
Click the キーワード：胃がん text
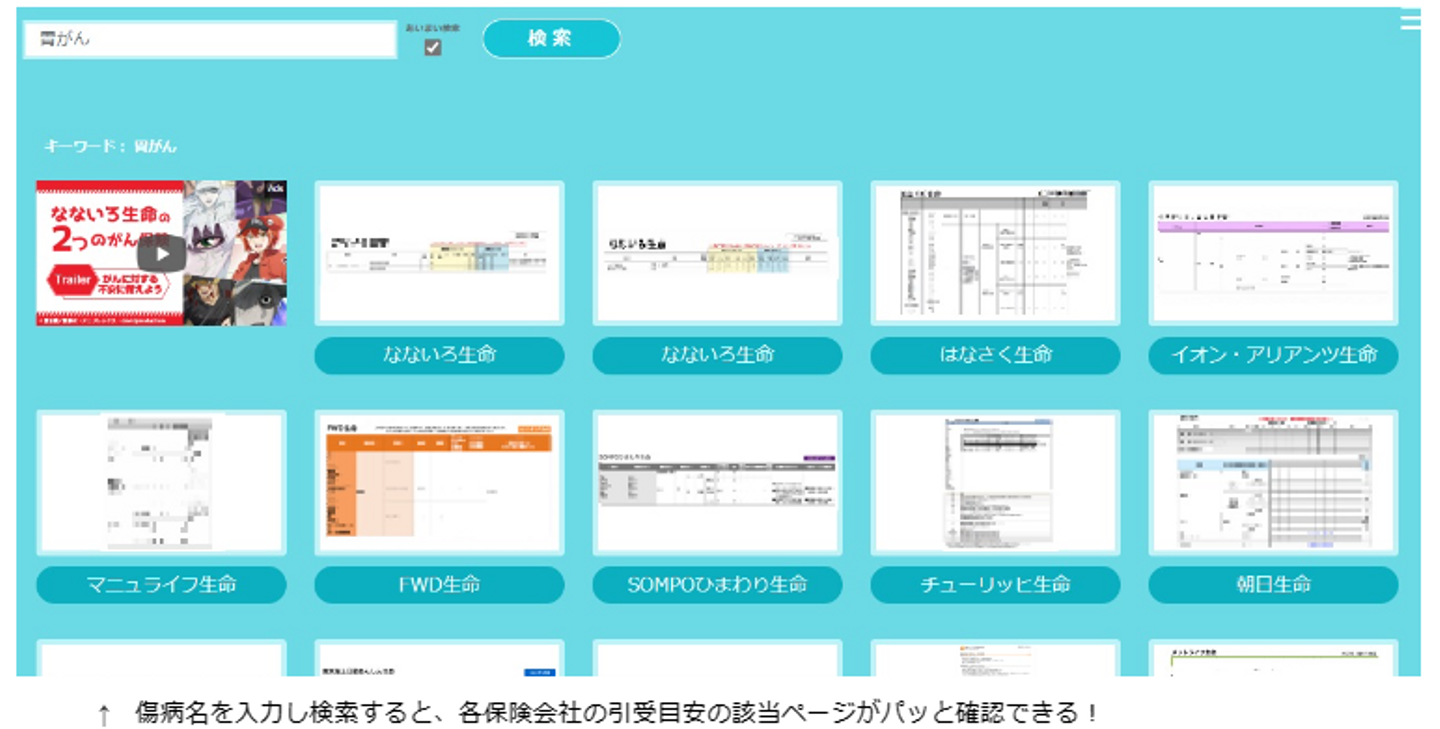pyautogui.click(x=110, y=146)
